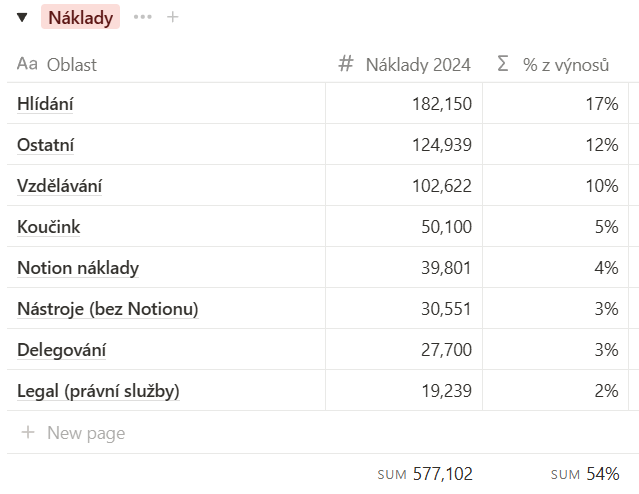The width and height of the screenshot is (639, 494).
Task: Open the Hlídání page
Action: point(46,103)
